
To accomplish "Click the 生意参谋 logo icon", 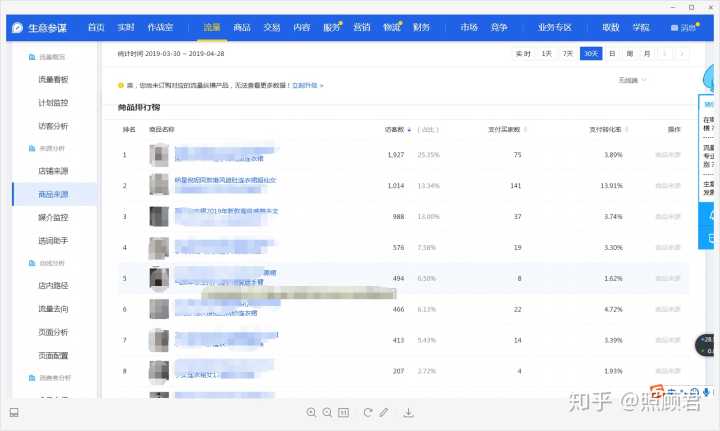I will point(17,28).
